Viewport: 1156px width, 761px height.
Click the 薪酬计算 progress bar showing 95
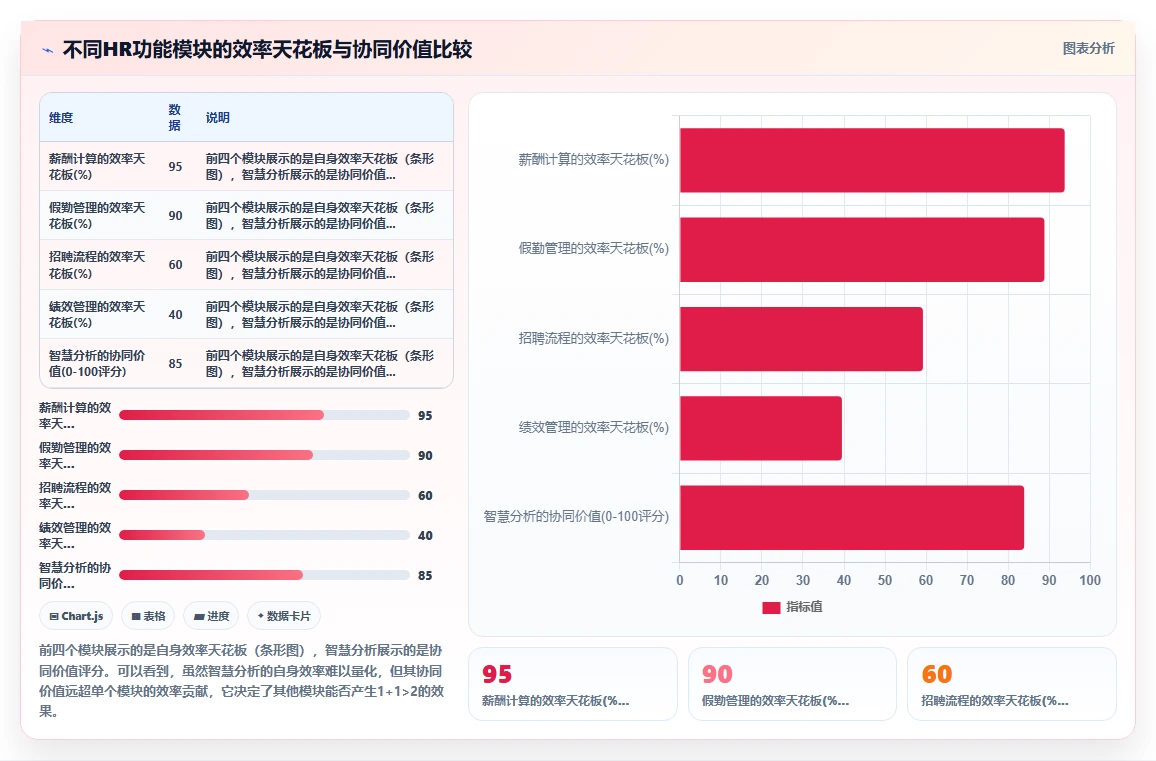pos(264,415)
